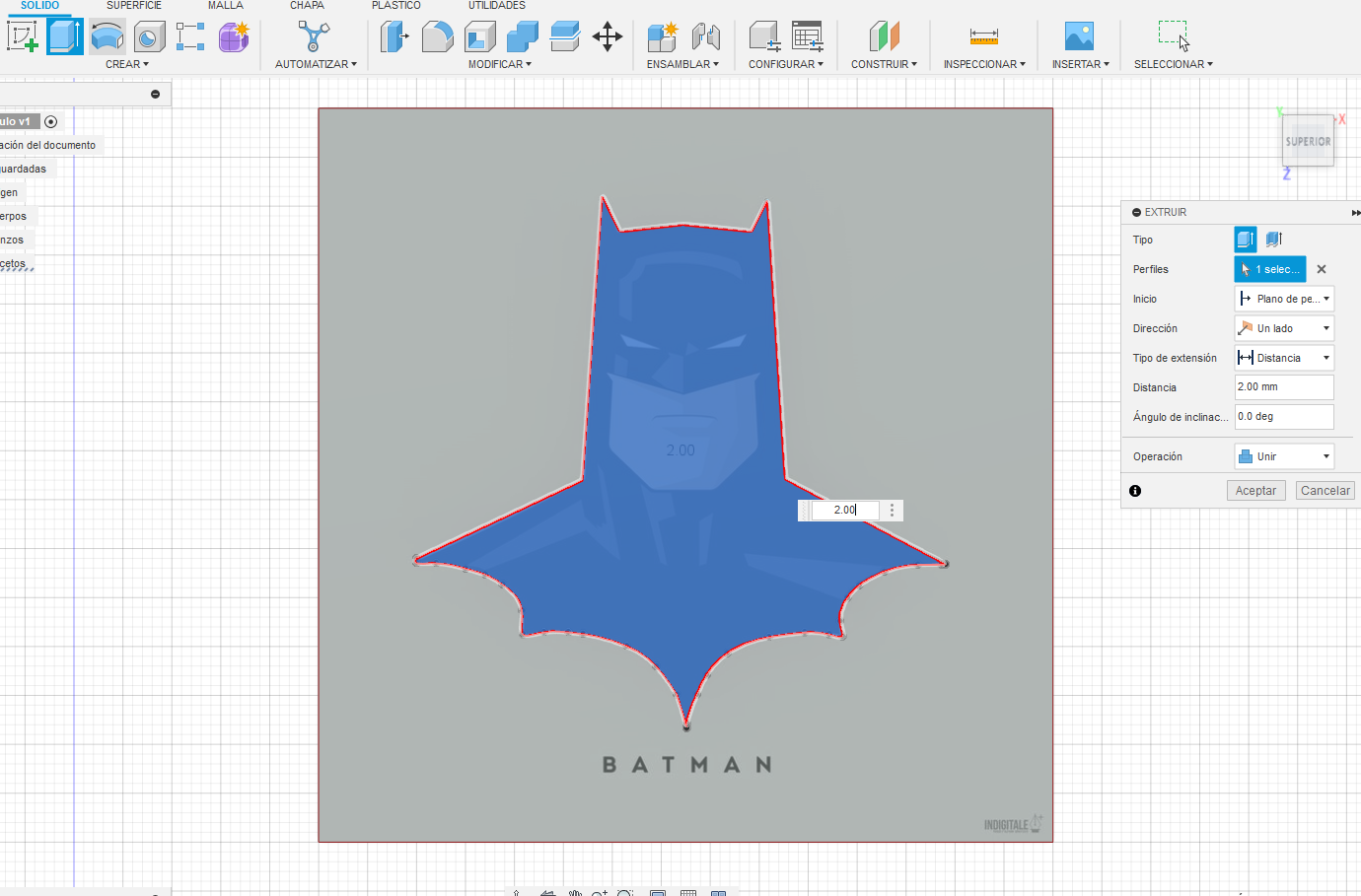Clear the Perfiles selection with the X

click(x=1322, y=269)
